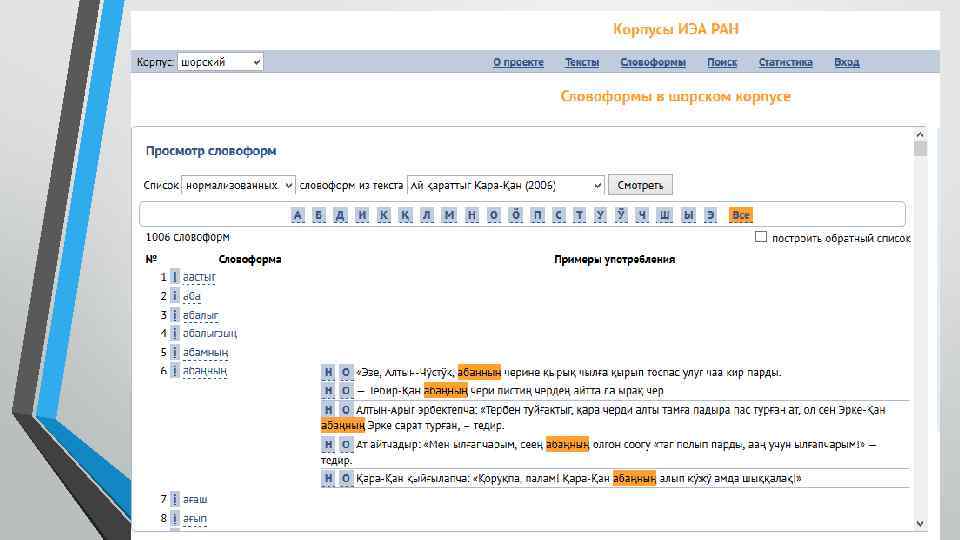Click Н icon of Алтын-Арыг эрбектепча example
This screenshot has width=960, height=540.
coord(328,410)
